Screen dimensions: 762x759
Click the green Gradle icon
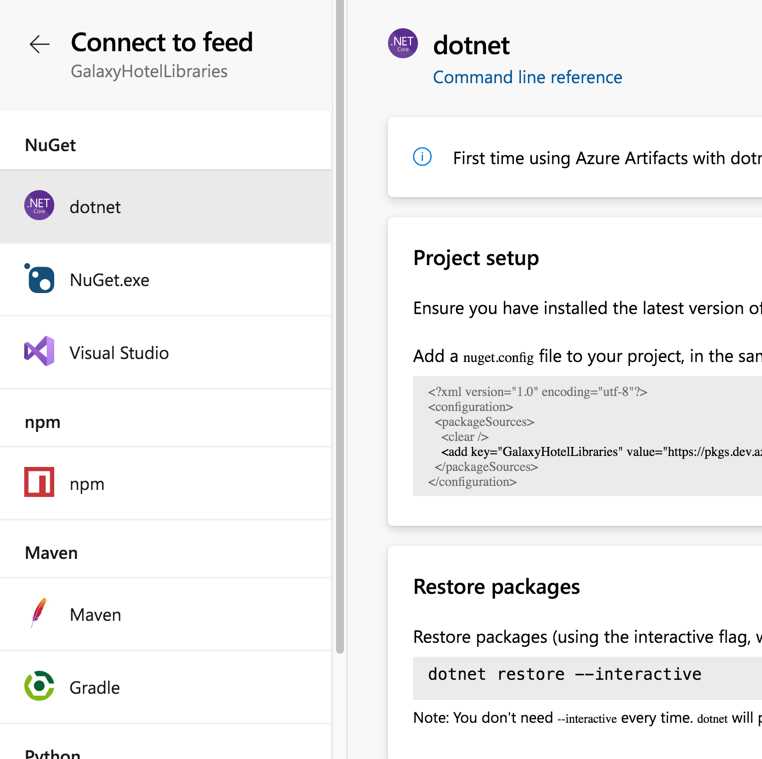pos(39,686)
